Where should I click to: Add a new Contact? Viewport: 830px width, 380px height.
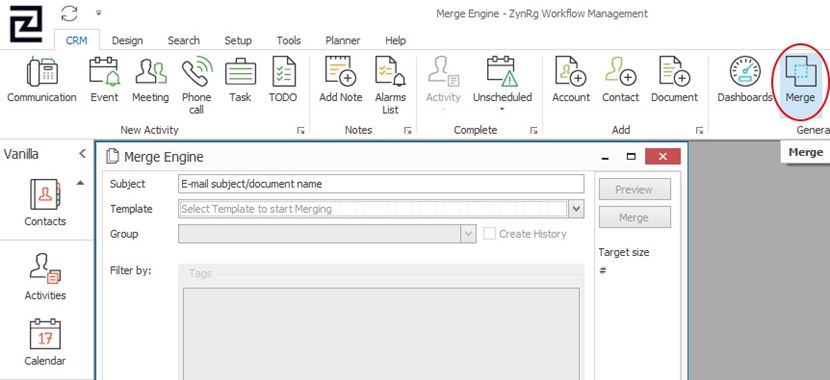[x=620, y=80]
